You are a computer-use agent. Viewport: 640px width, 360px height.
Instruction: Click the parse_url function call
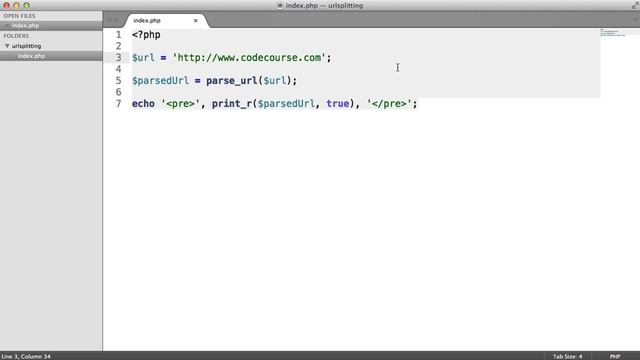pos(231,81)
